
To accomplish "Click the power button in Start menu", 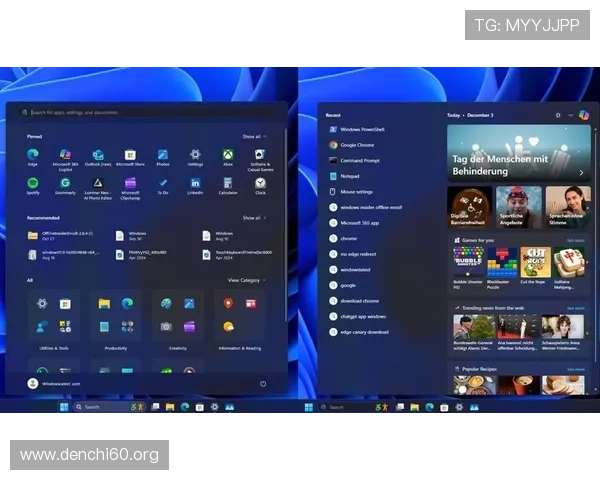I will (x=263, y=383).
